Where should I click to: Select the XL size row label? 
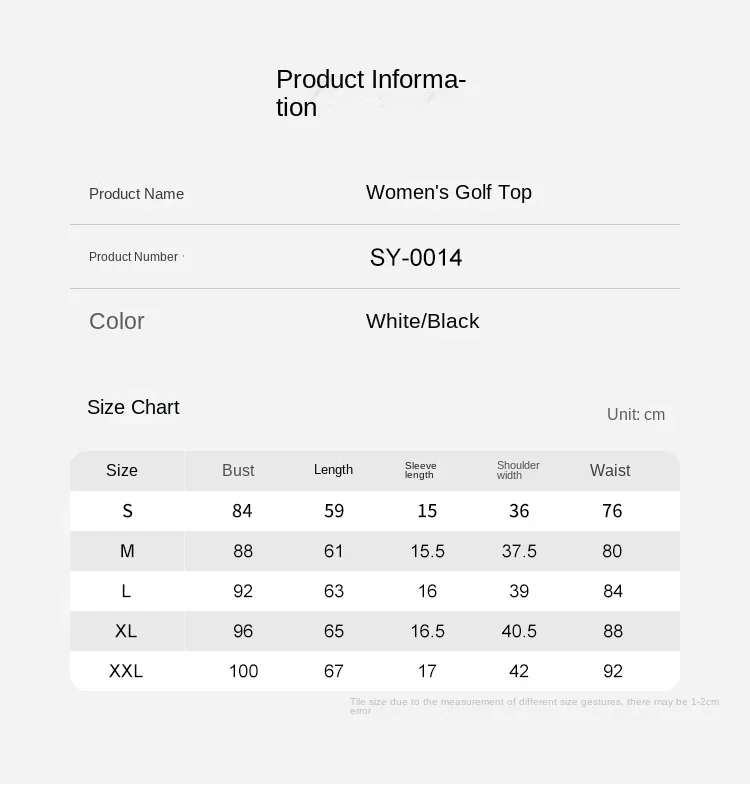coord(126,631)
